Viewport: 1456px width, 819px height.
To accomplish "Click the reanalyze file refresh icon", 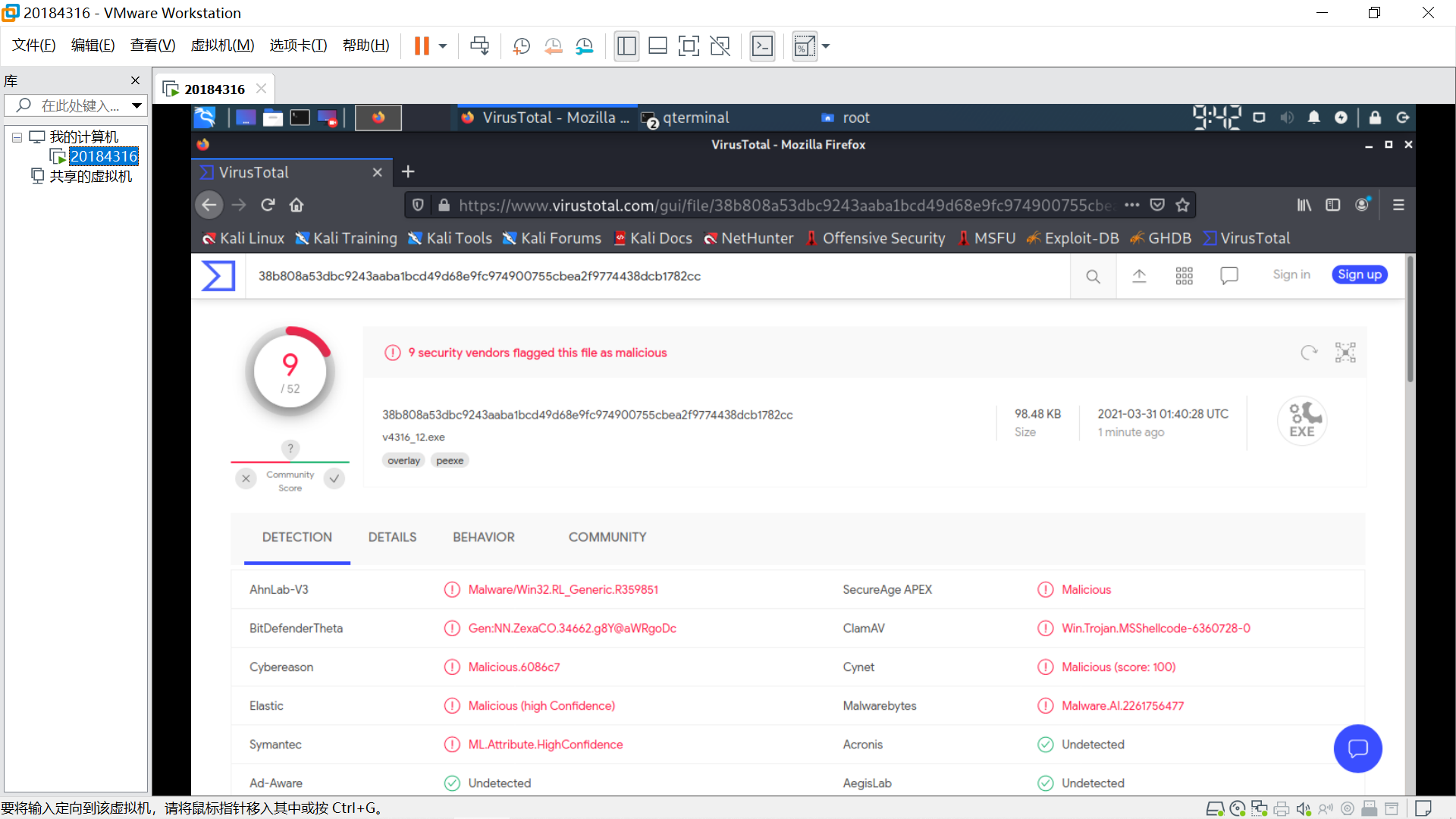I will [1309, 353].
